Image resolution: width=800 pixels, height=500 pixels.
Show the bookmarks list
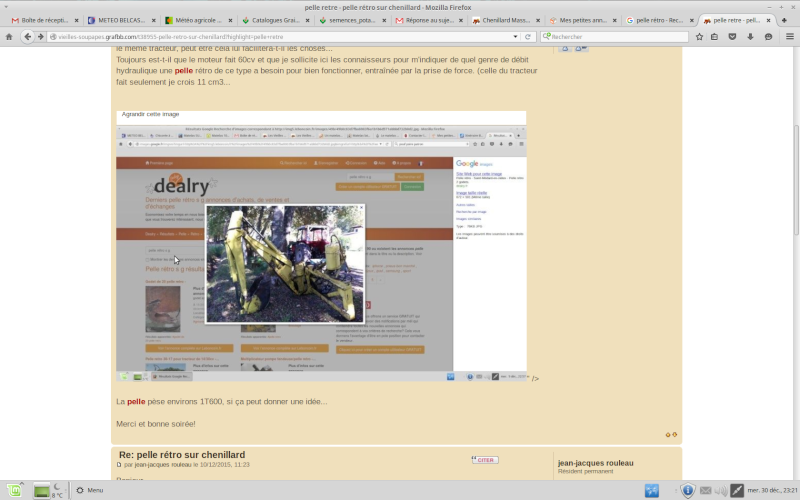(714, 37)
